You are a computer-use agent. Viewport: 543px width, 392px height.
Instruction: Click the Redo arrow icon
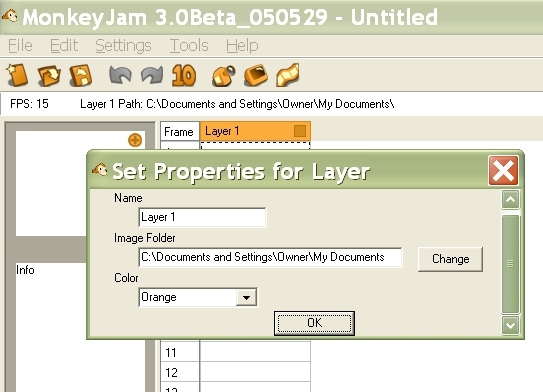[152, 75]
